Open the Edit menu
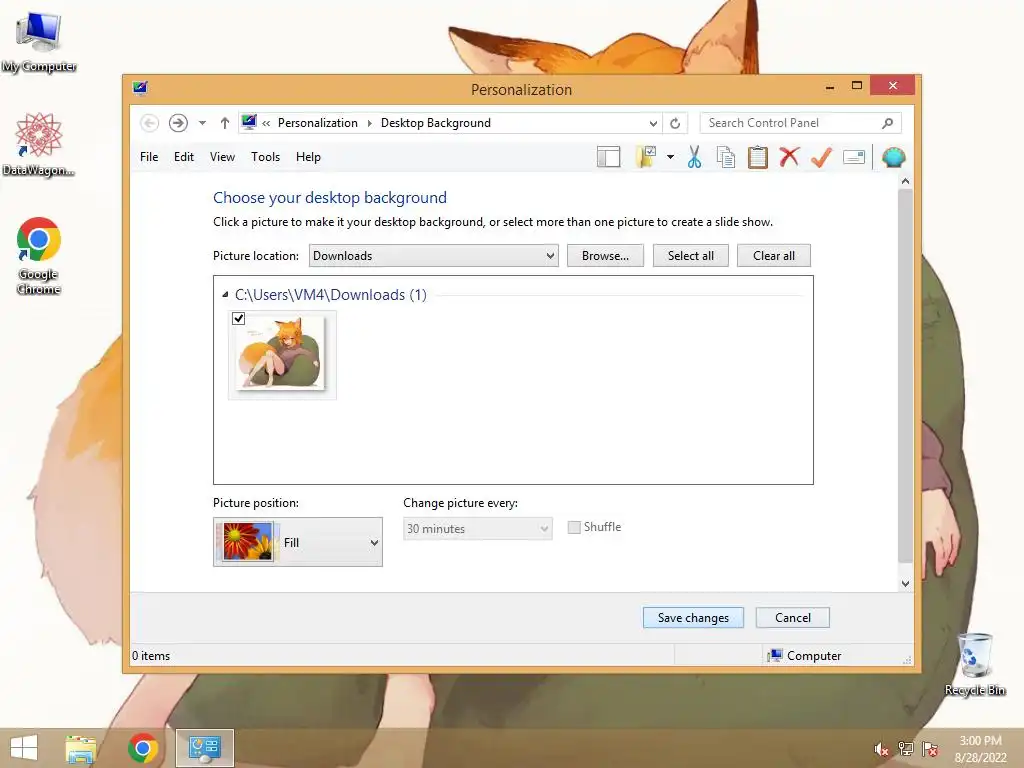The width and height of the screenshot is (1024, 768). click(184, 157)
